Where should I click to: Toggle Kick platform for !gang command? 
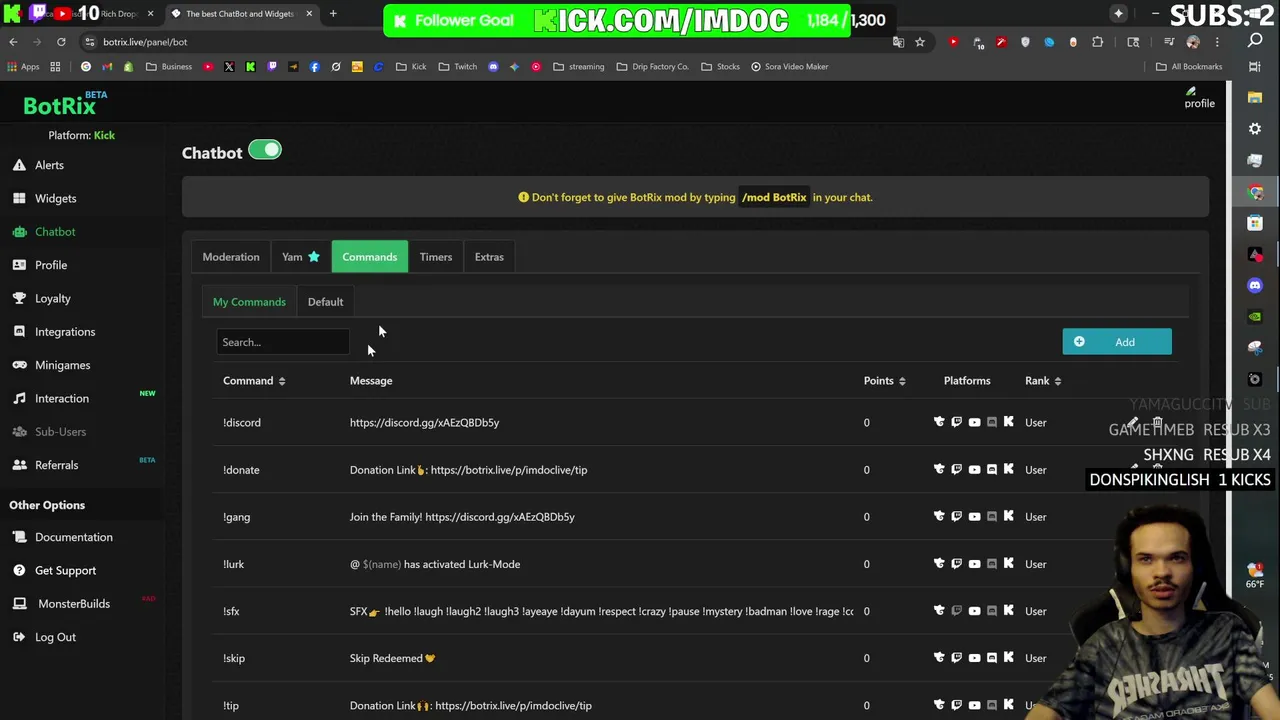pos(1008,516)
